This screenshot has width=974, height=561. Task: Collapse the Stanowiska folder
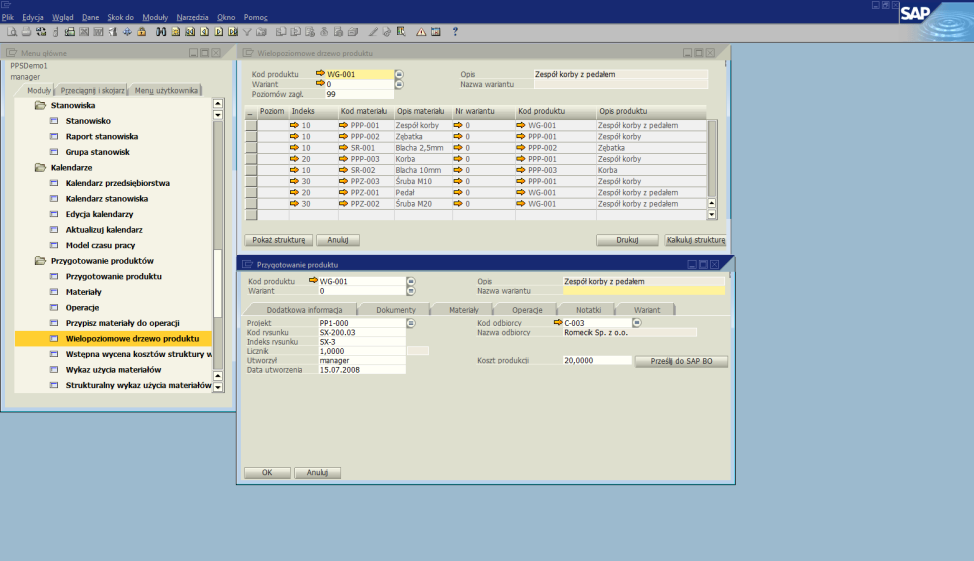40,106
